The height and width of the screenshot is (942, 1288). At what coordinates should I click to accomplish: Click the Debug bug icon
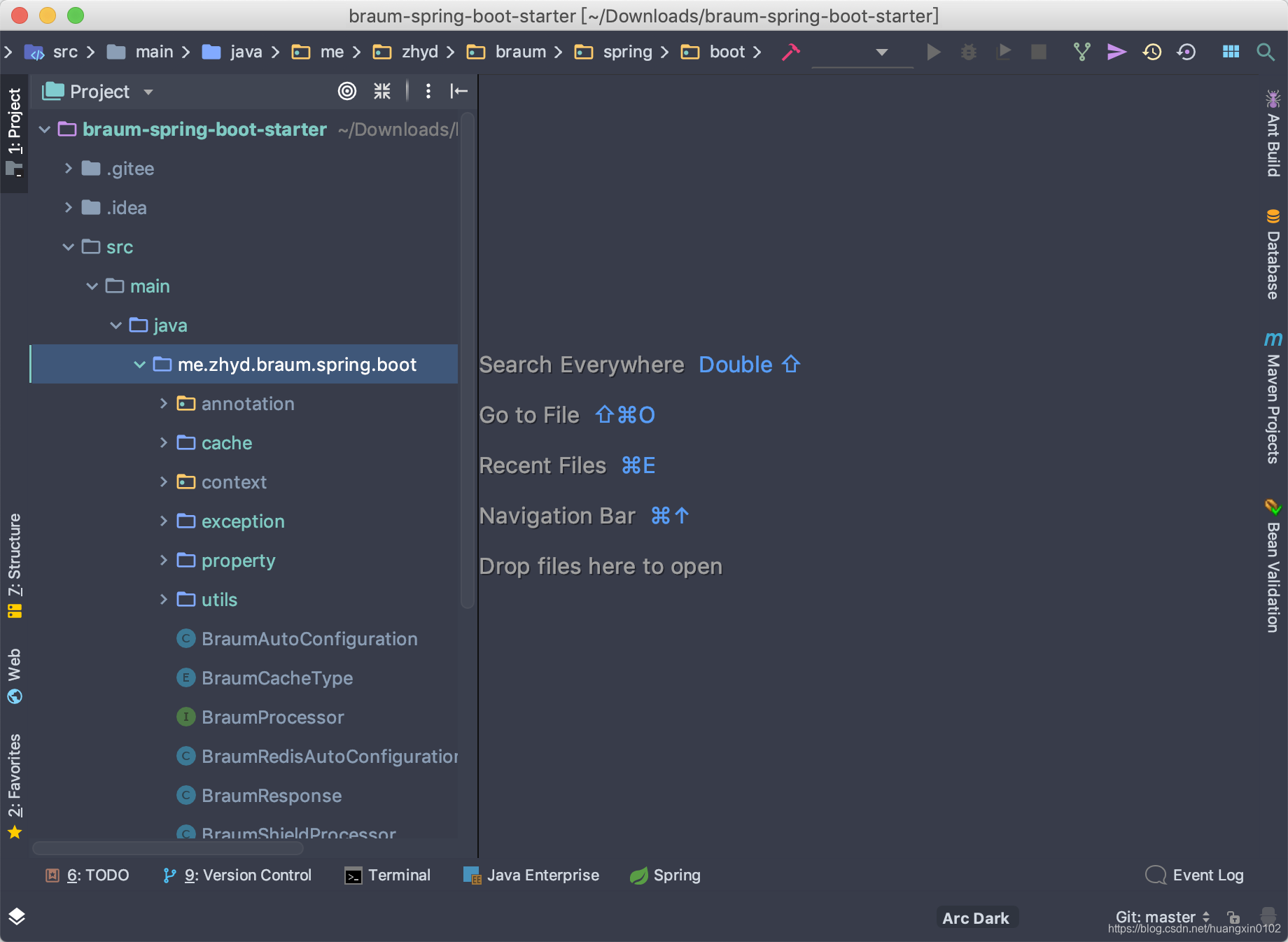(968, 52)
